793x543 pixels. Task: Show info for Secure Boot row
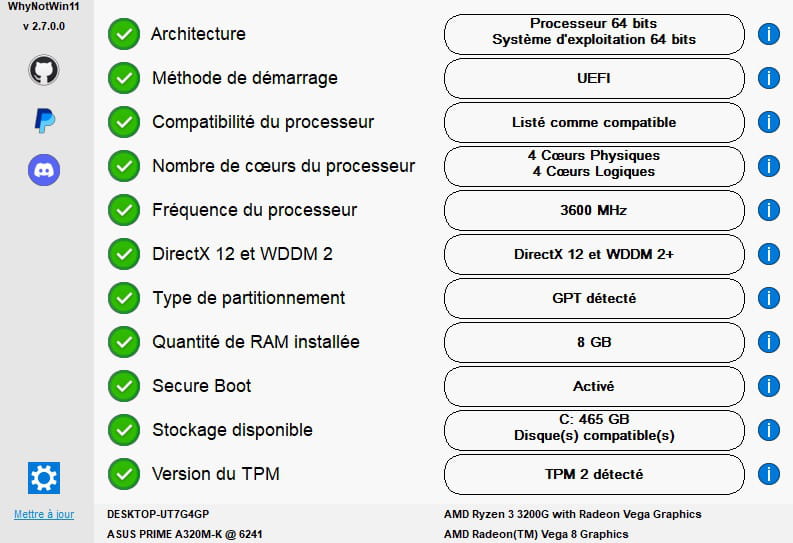click(x=768, y=386)
